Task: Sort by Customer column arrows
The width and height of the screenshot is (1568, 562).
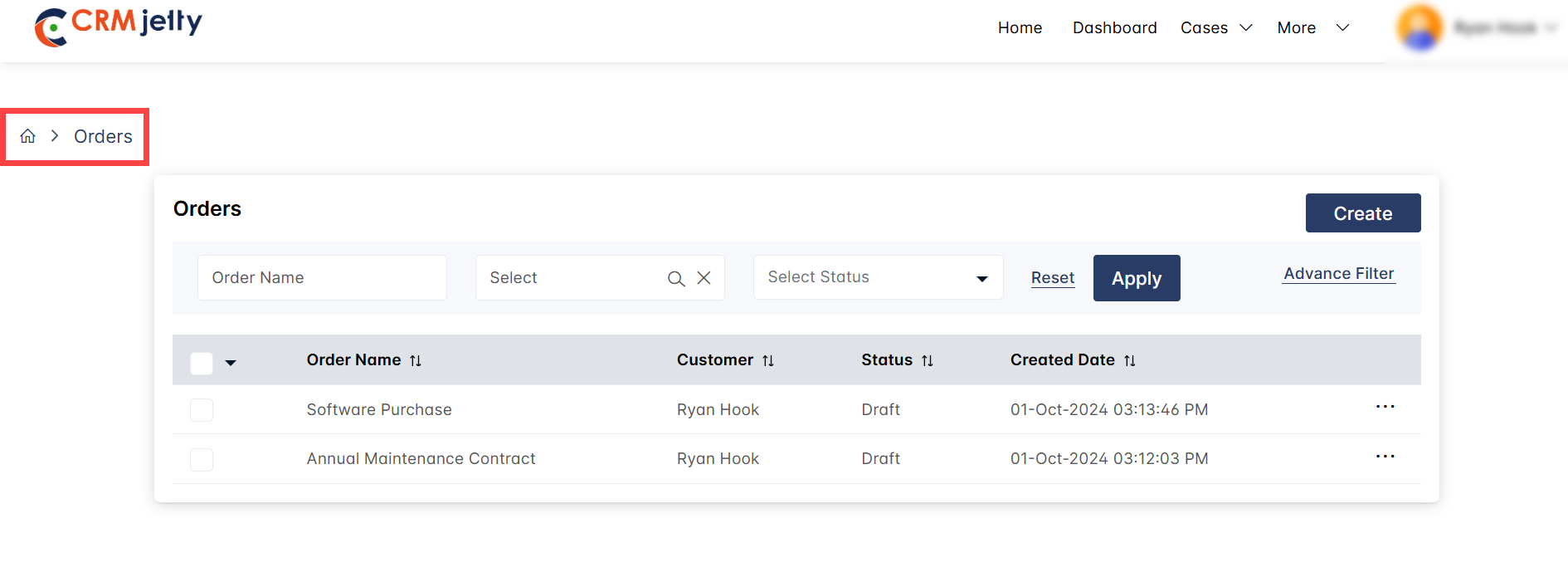Action: [768, 360]
